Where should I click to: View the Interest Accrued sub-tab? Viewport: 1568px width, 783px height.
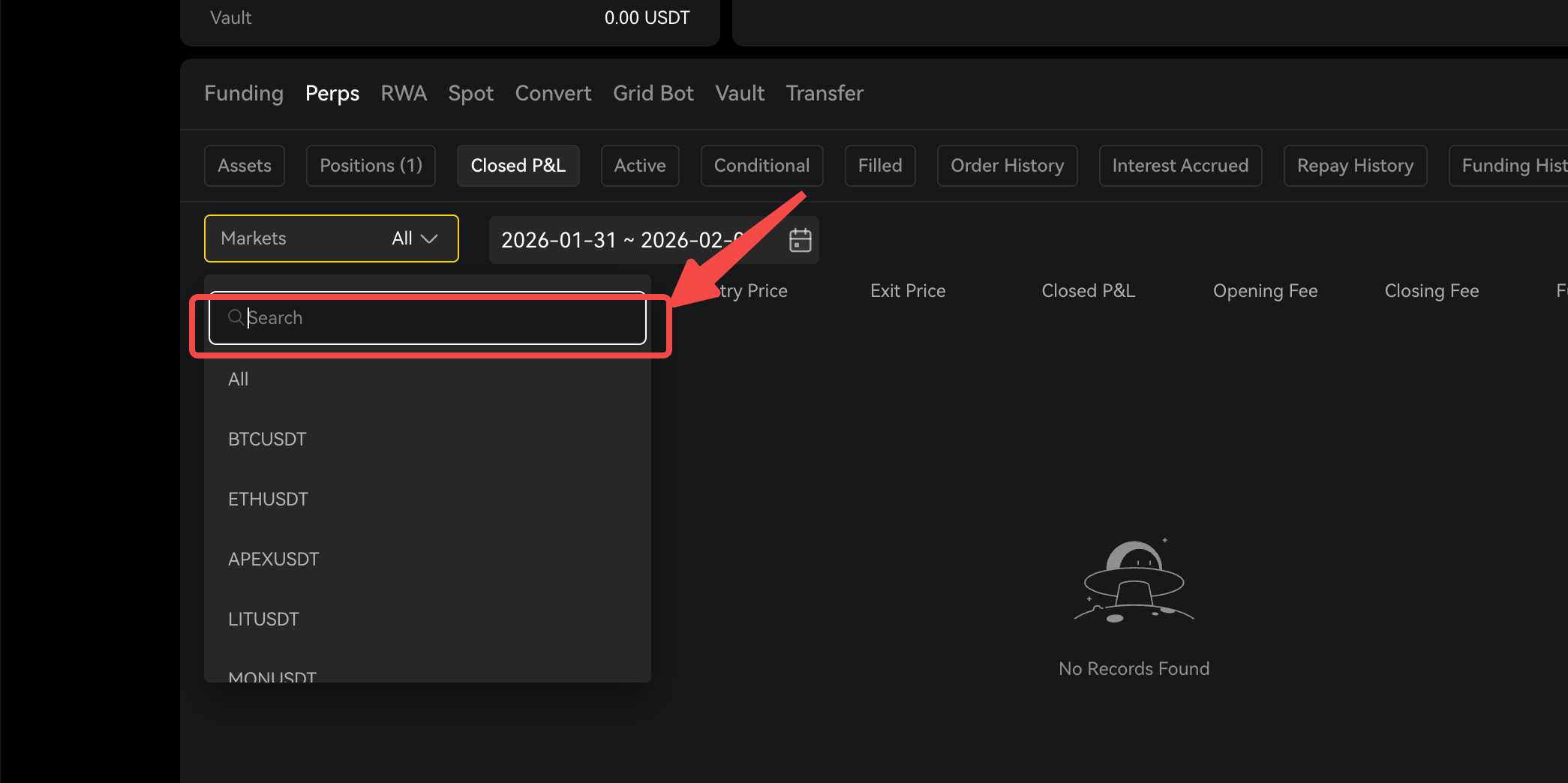click(1180, 165)
